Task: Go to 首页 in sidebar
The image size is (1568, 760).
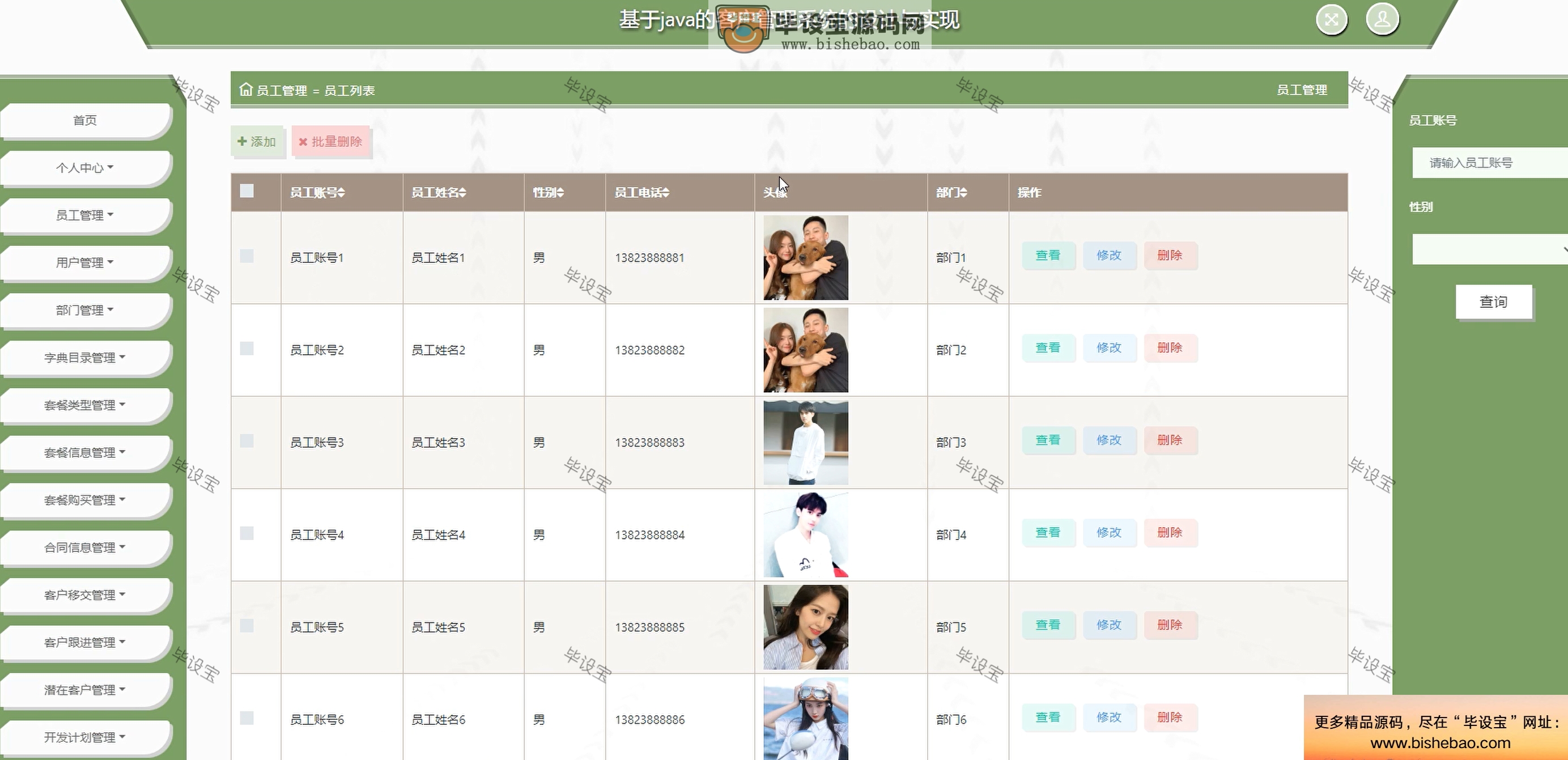Action: click(x=85, y=120)
